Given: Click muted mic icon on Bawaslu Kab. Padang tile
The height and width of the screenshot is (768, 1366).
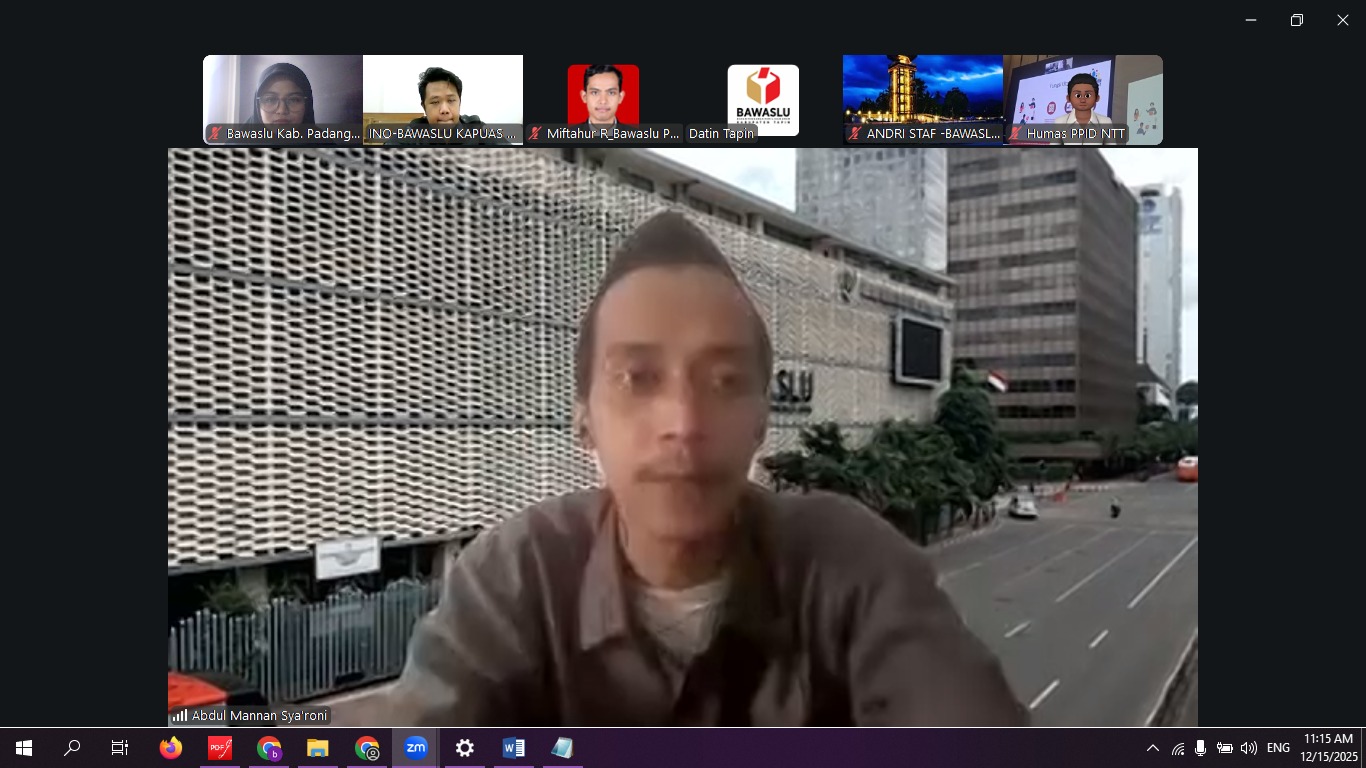Looking at the screenshot, I should tap(215, 133).
